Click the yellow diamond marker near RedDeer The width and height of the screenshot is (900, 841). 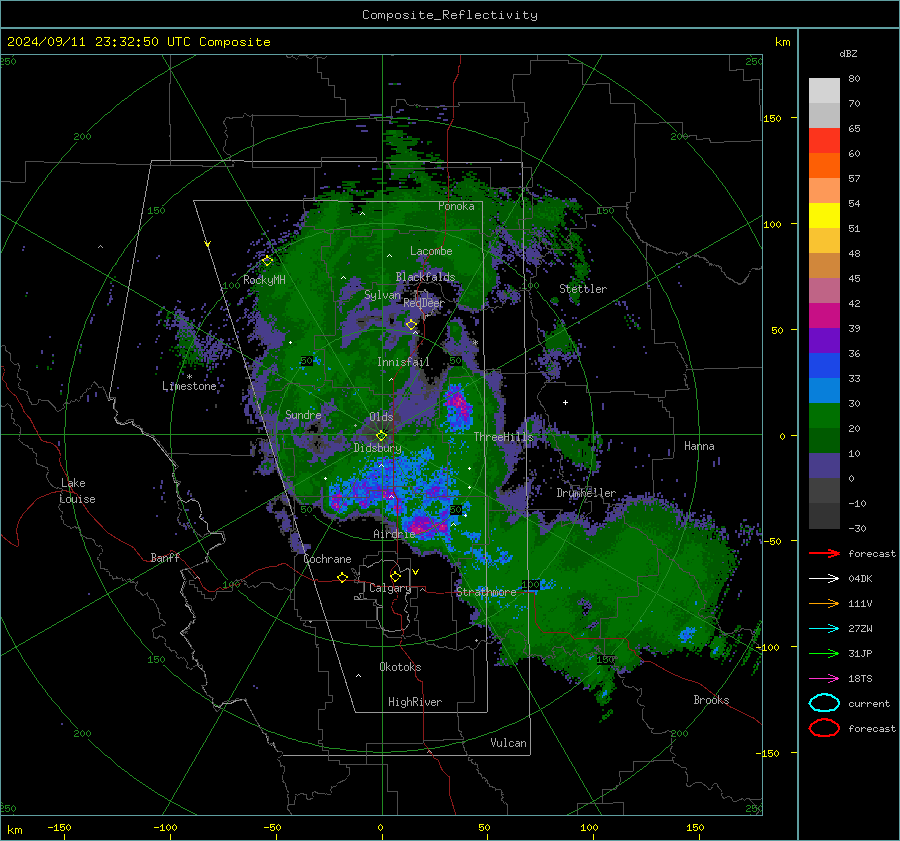[411, 324]
